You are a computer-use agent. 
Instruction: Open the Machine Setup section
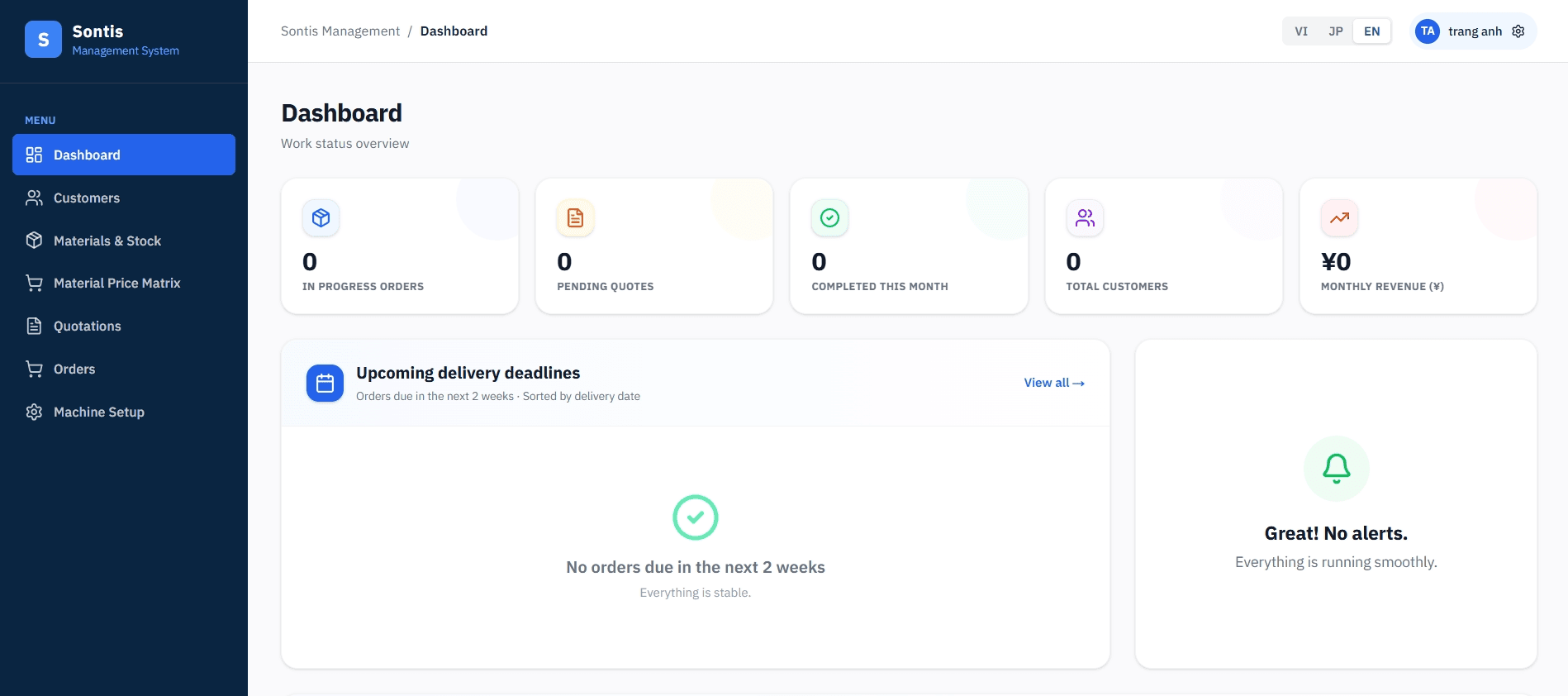point(124,412)
